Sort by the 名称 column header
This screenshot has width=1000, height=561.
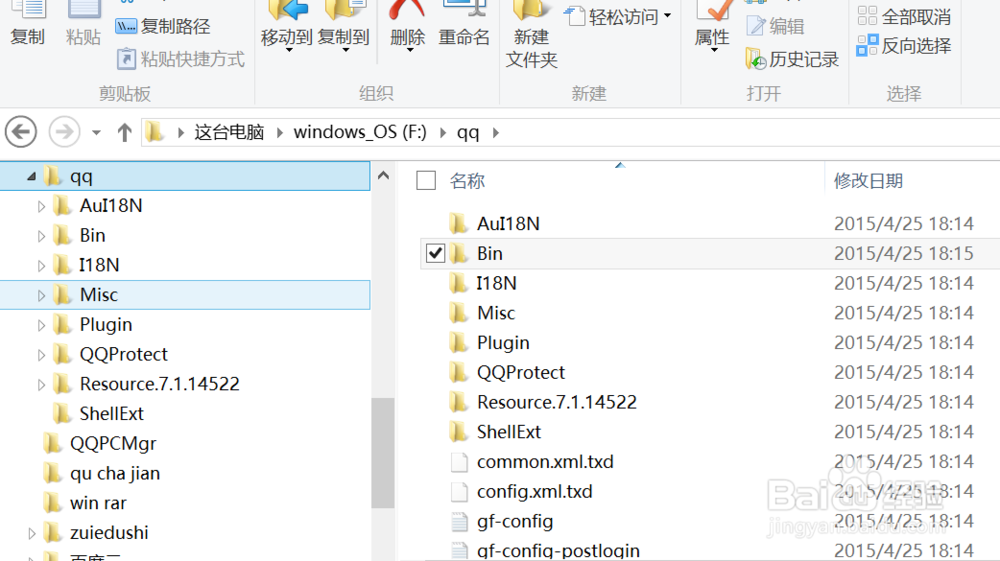[x=467, y=181]
